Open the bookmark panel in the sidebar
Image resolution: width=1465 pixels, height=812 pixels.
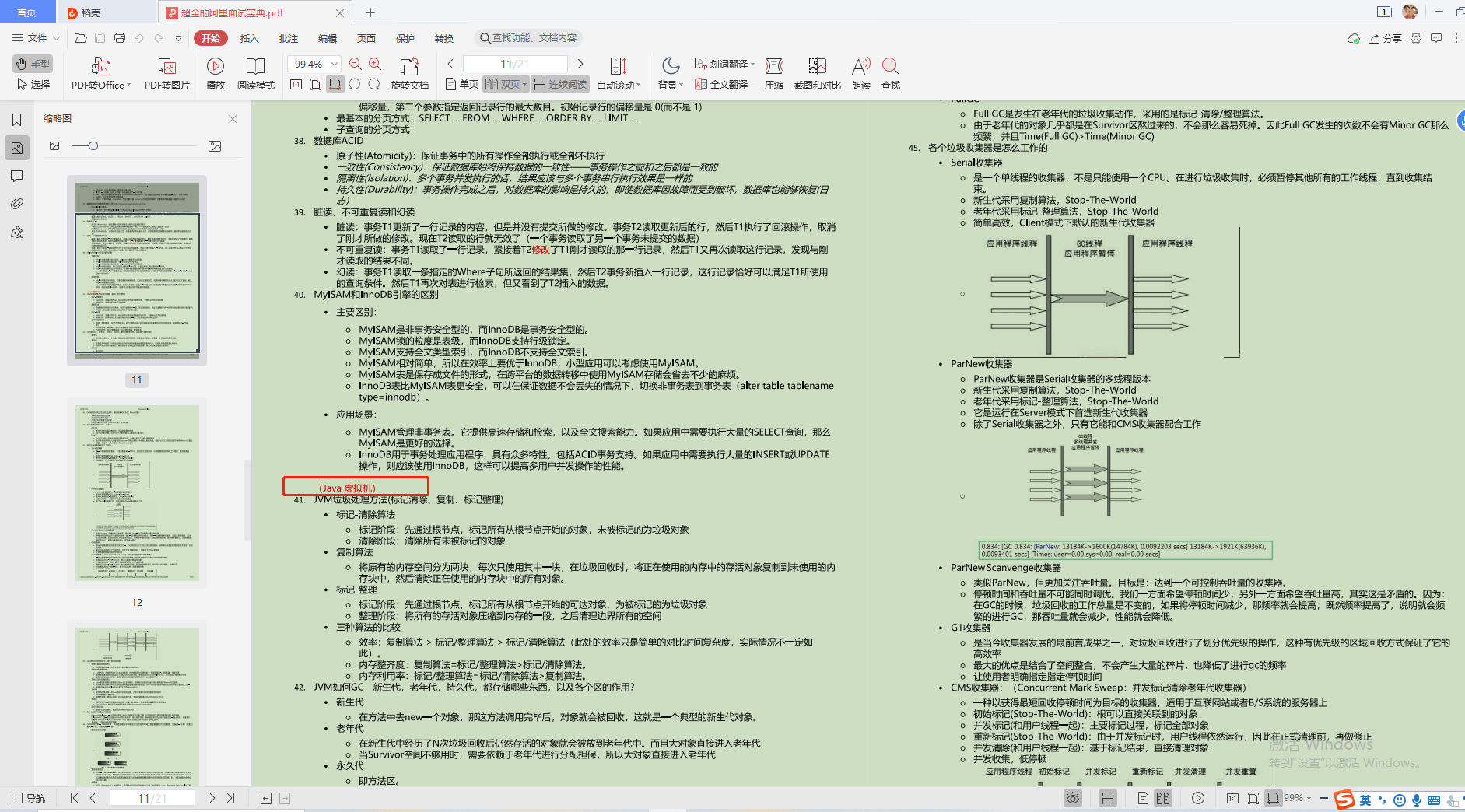tap(16, 120)
